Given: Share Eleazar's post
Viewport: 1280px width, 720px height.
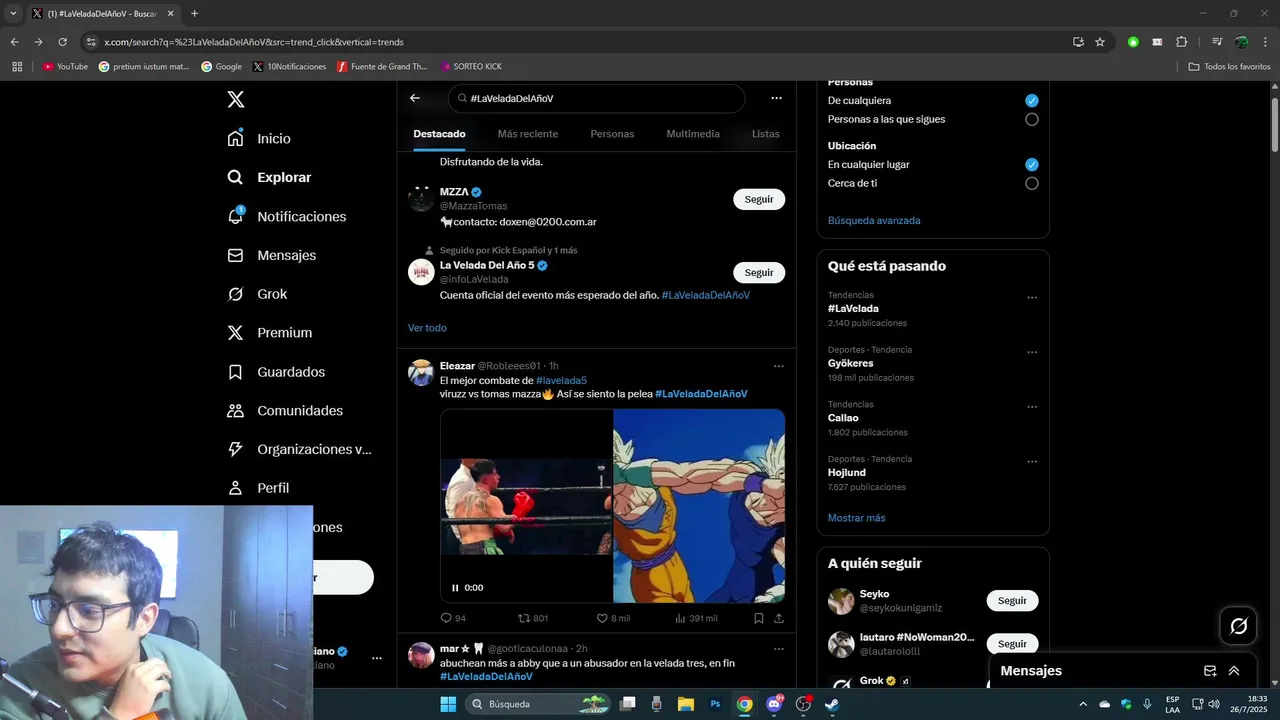Looking at the screenshot, I should tap(779, 618).
